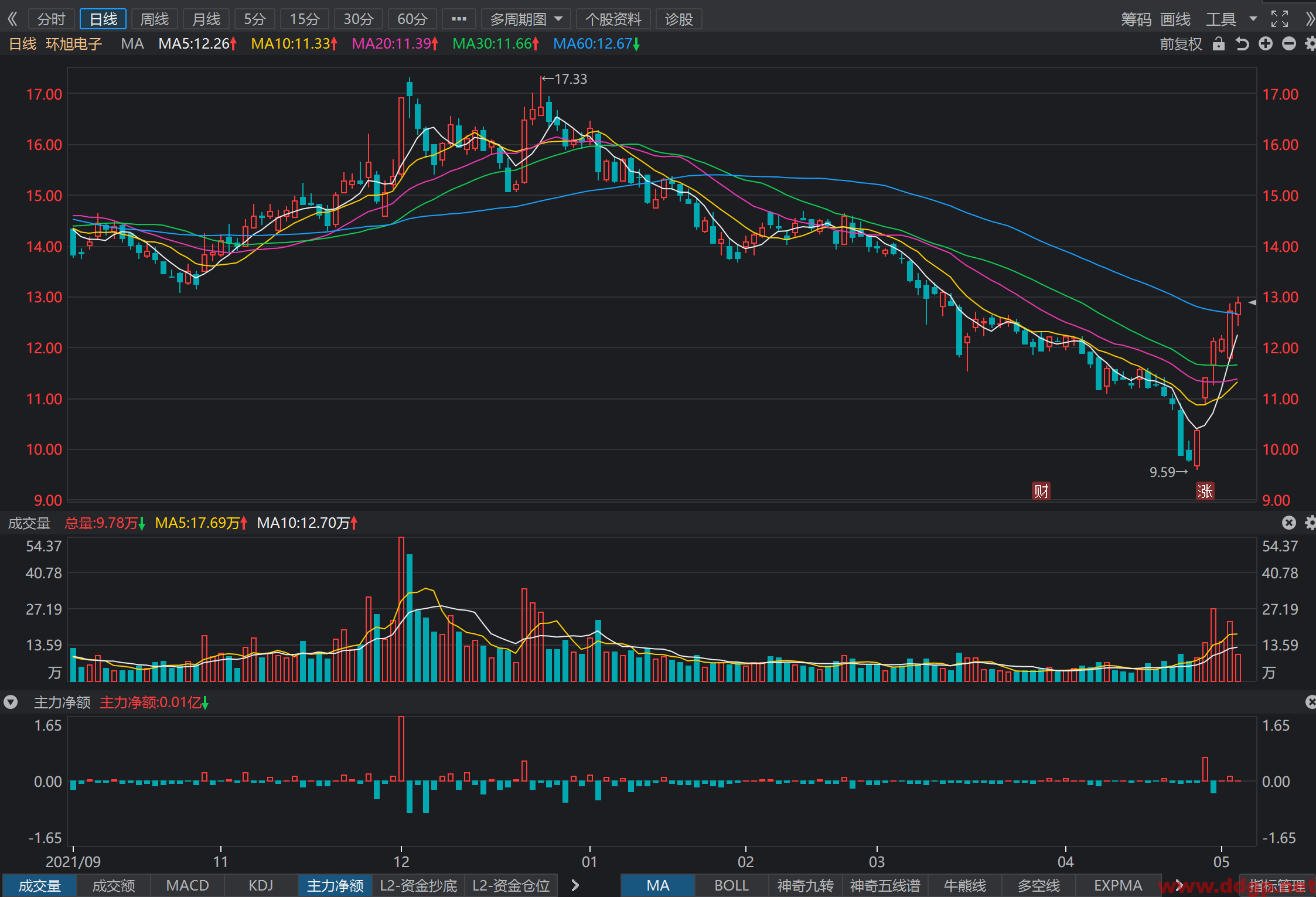This screenshot has width=1316, height=897.
Task: Select the 牛熊线 overlay tab
Action: click(x=965, y=885)
